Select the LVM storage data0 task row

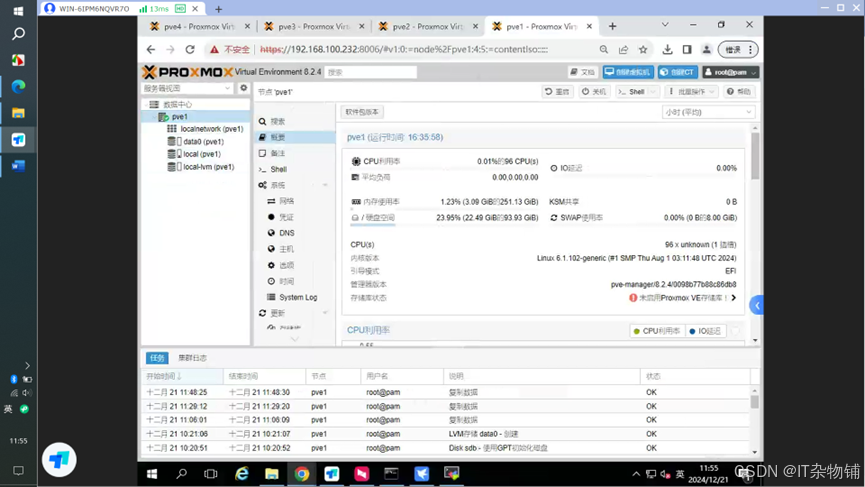(x=447, y=434)
